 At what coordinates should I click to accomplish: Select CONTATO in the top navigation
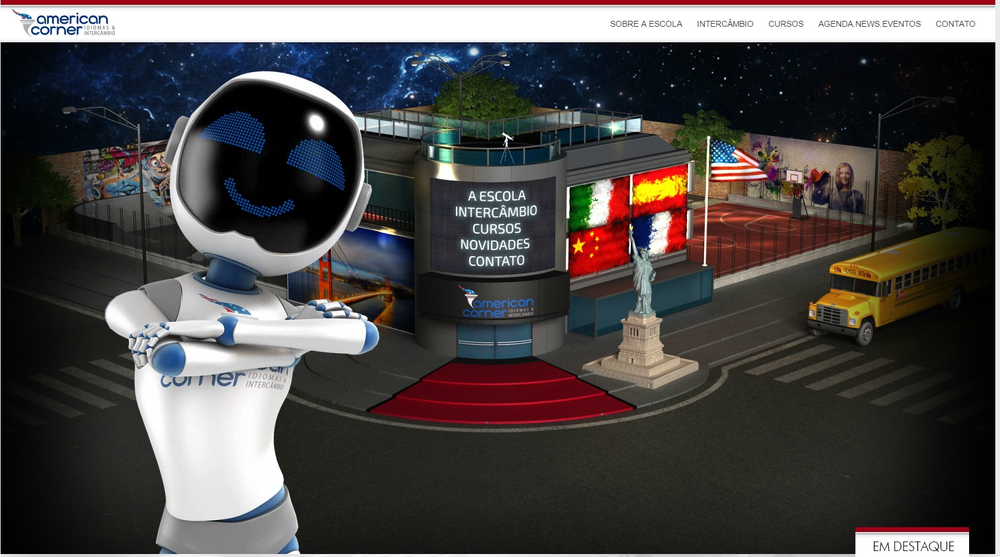[955, 24]
